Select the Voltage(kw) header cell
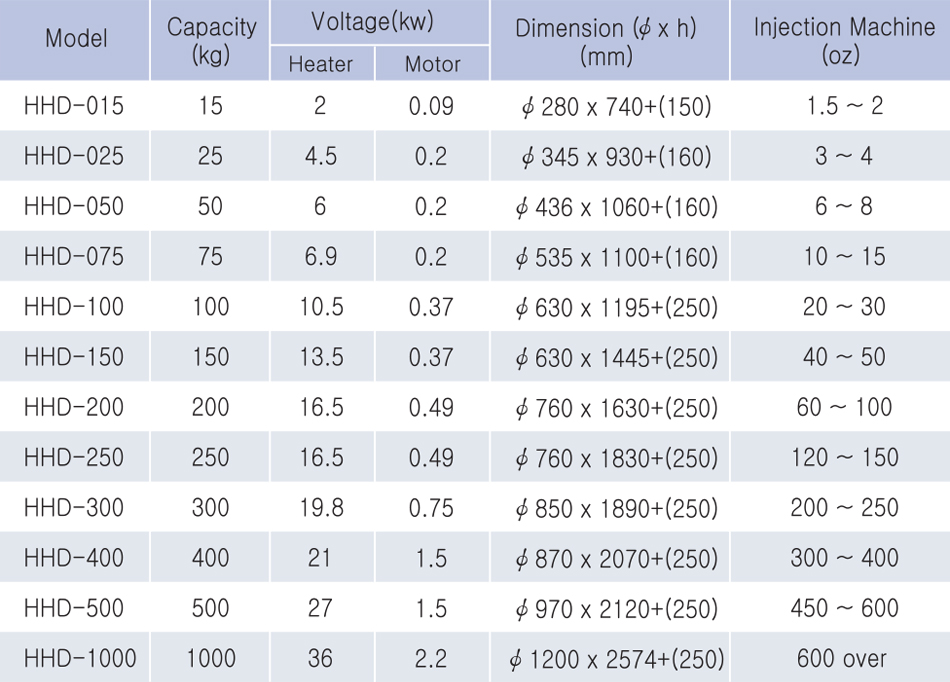The image size is (950, 682). [380, 21]
